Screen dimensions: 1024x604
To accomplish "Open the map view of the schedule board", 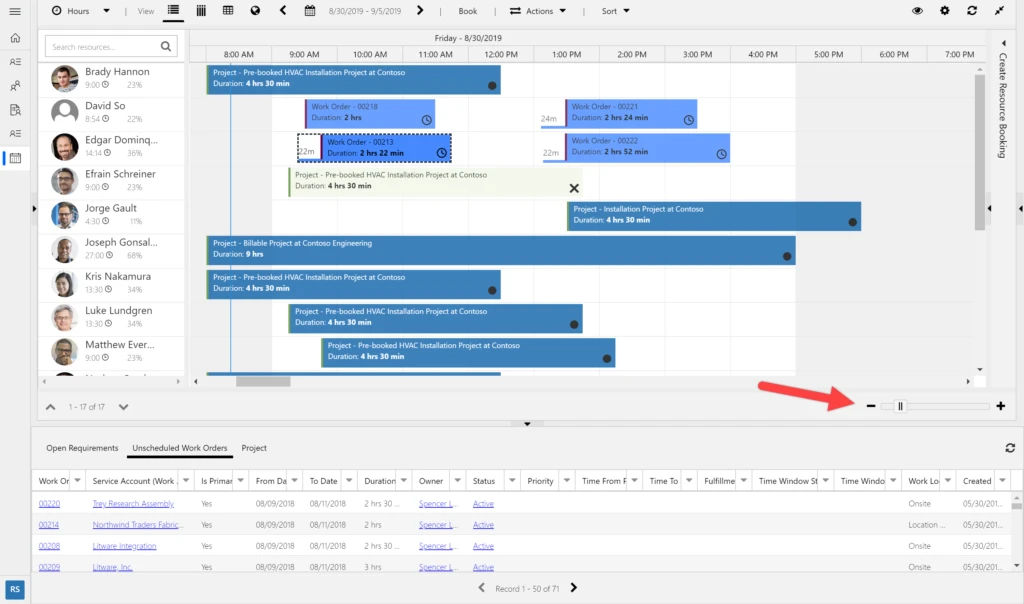I will pos(254,12).
